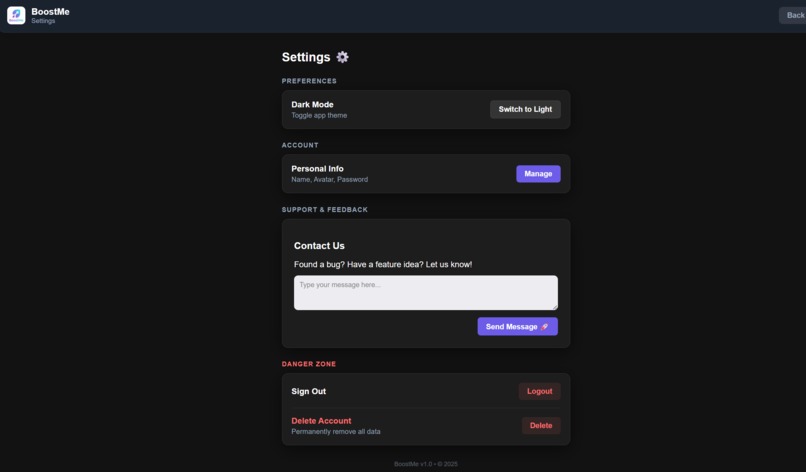
Task: Click the BoostMe v1.0 footer text
Action: (426, 464)
